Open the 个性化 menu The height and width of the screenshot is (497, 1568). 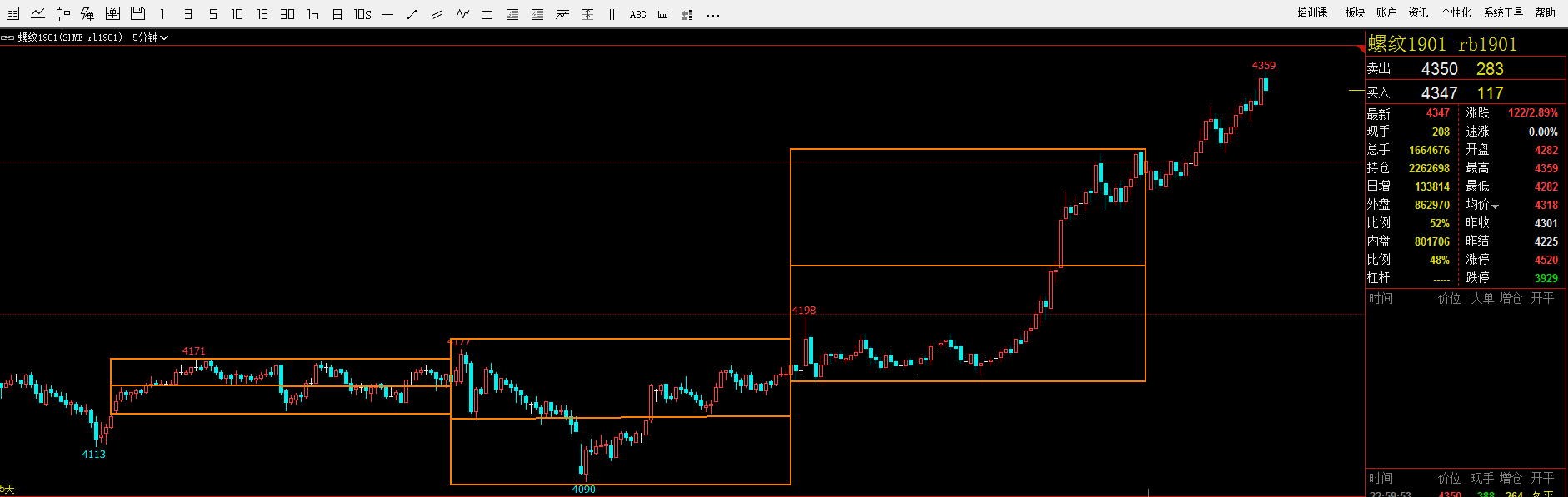pyautogui.click(x=1456, y=12)
